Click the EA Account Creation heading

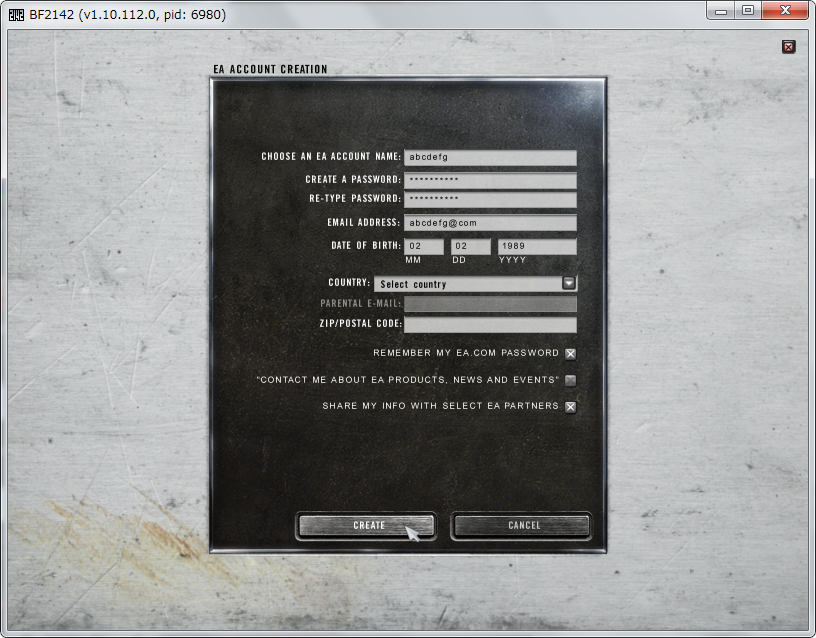[270, 69]
